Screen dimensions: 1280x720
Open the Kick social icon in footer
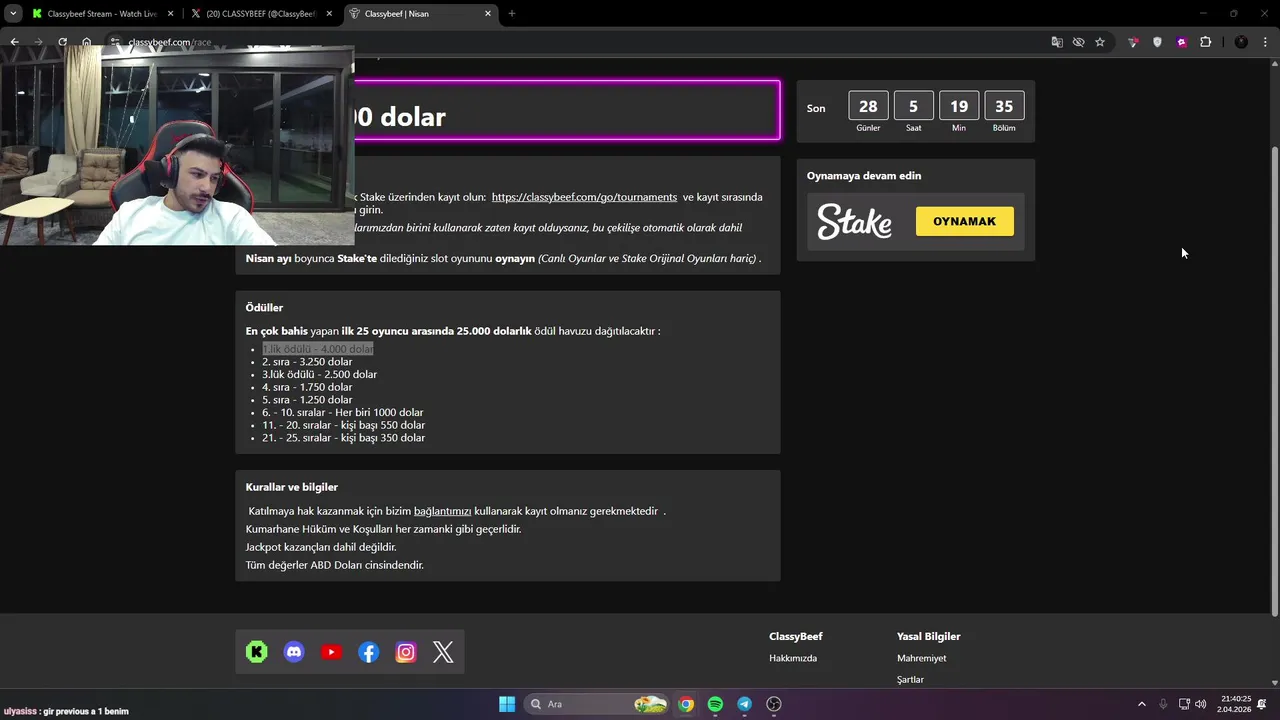(x=257, y=652)
